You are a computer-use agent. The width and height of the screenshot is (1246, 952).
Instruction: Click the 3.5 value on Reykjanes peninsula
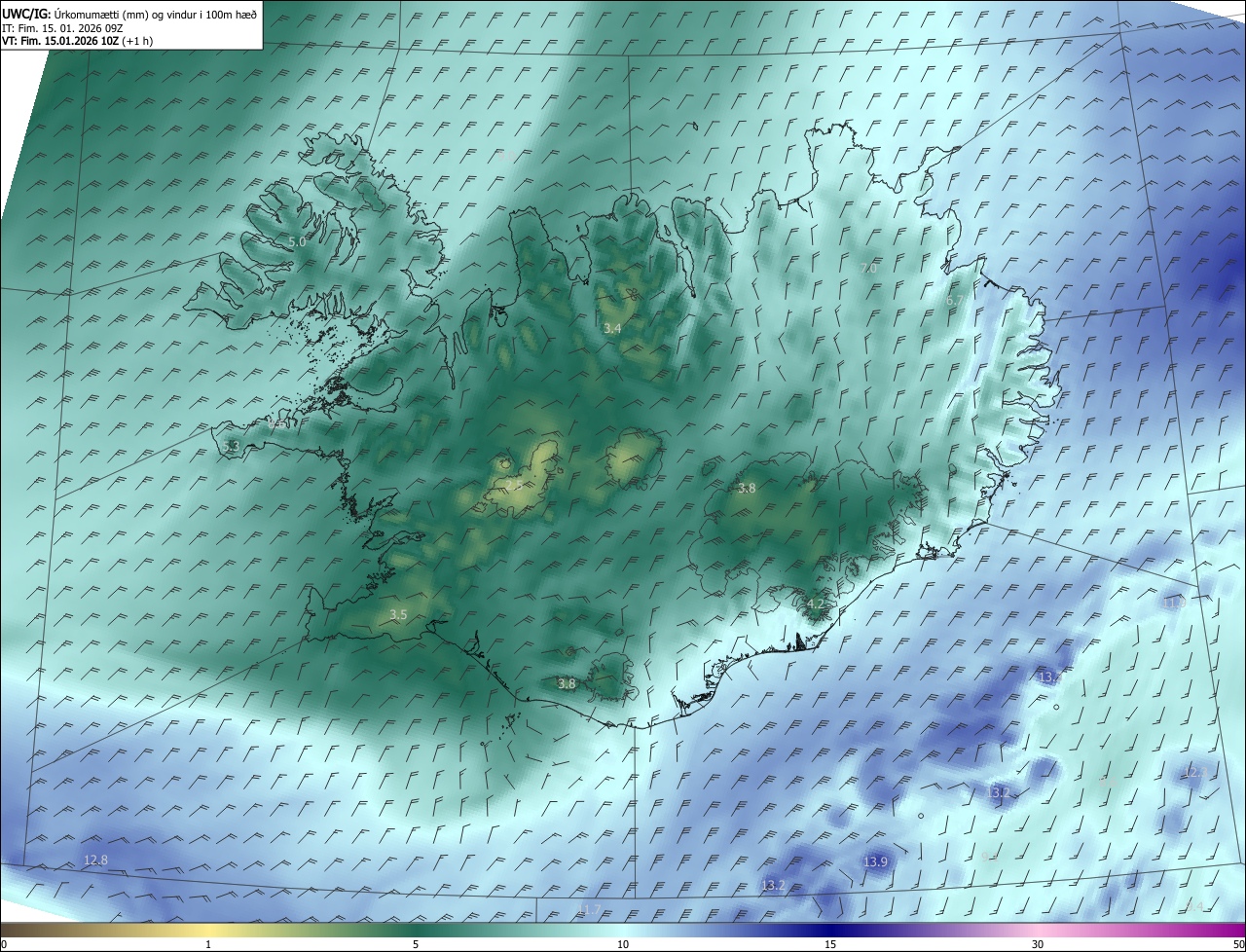pyautogui.click(x=398, y=615)
